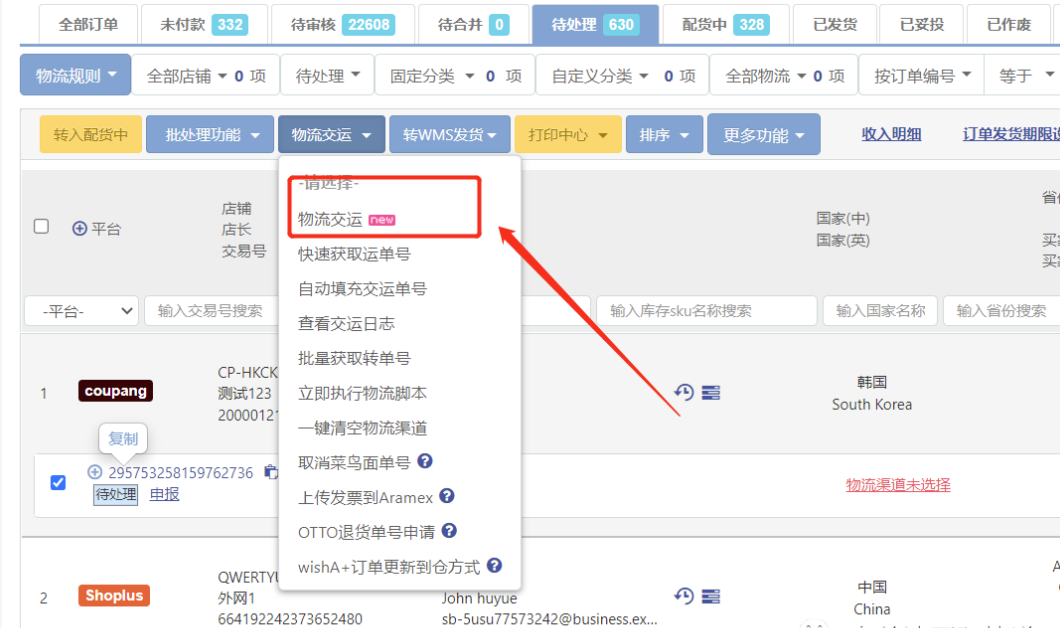Open the 物流规则 dropdown

pos(75,75)
